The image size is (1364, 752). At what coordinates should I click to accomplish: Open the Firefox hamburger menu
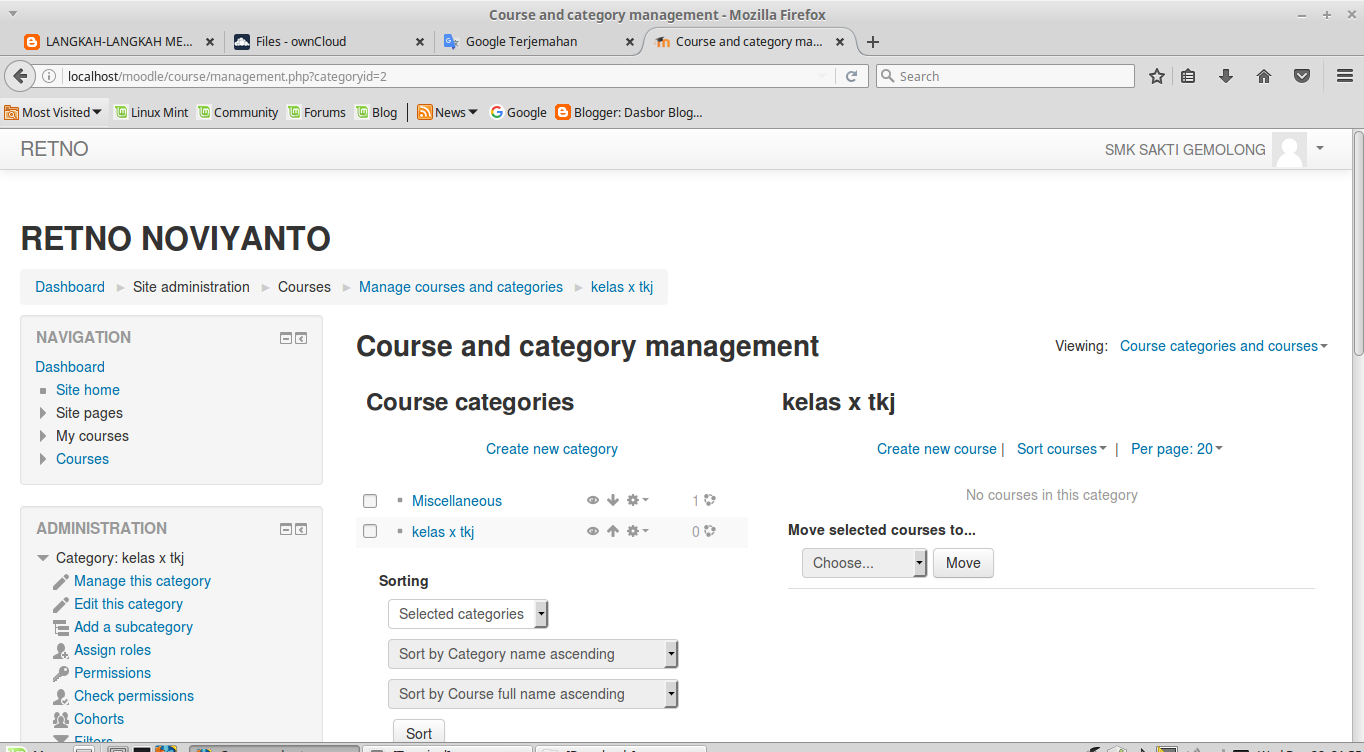tap(1345, 76)
